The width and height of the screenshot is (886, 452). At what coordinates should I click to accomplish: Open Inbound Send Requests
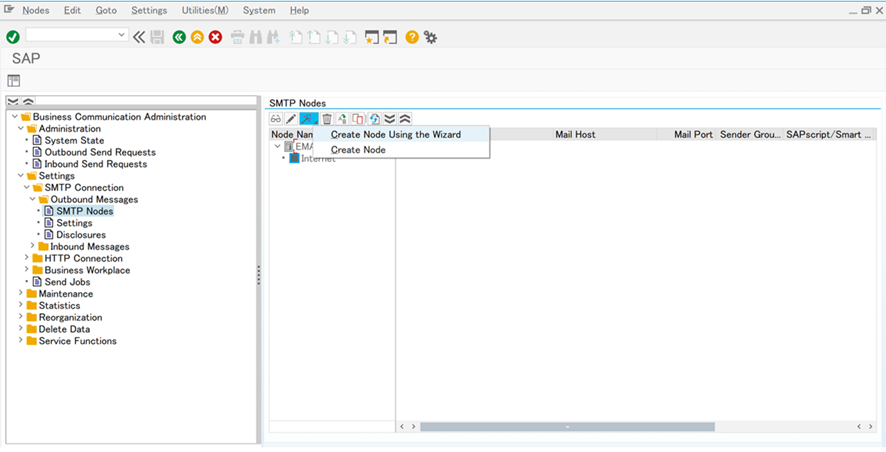(x=95, y=164)
